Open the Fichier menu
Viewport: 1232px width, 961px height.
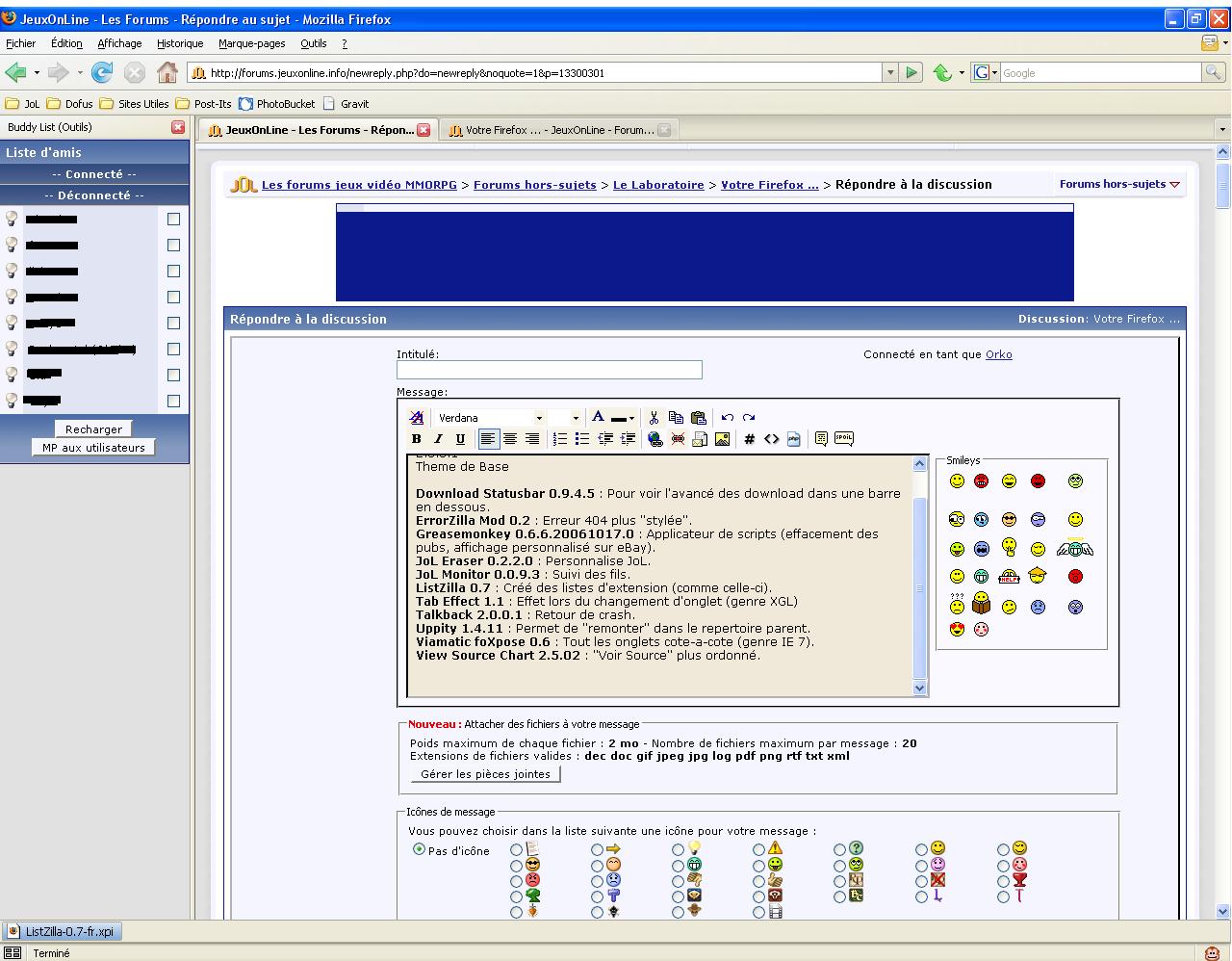click(20, 43)
